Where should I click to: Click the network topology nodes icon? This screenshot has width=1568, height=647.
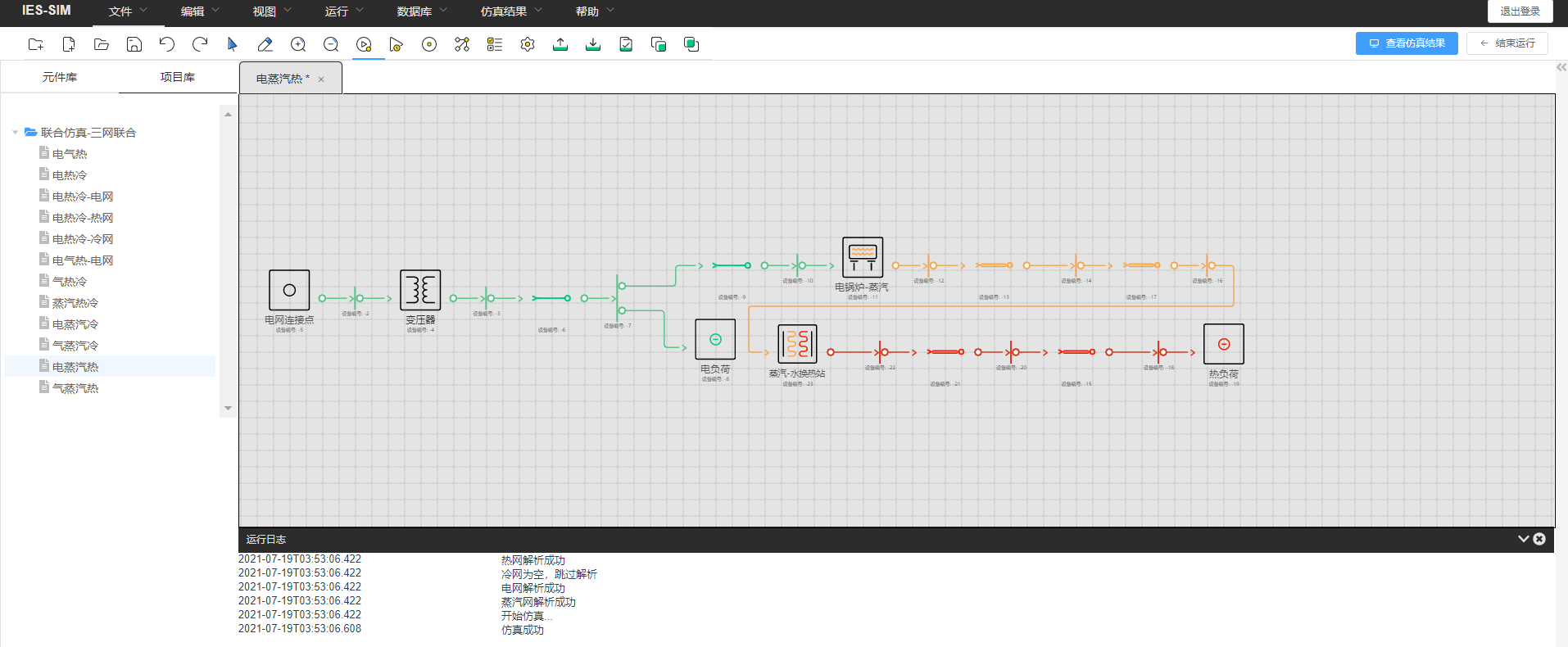(462, 44)
